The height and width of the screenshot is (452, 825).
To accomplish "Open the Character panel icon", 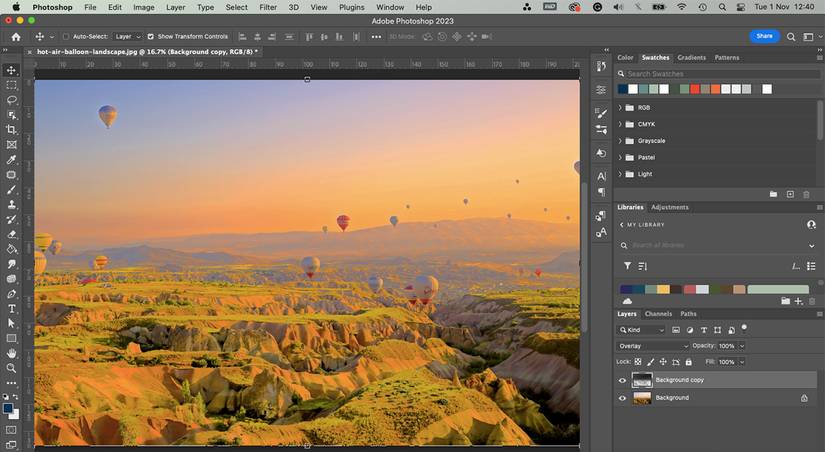I will pos(601,176).
